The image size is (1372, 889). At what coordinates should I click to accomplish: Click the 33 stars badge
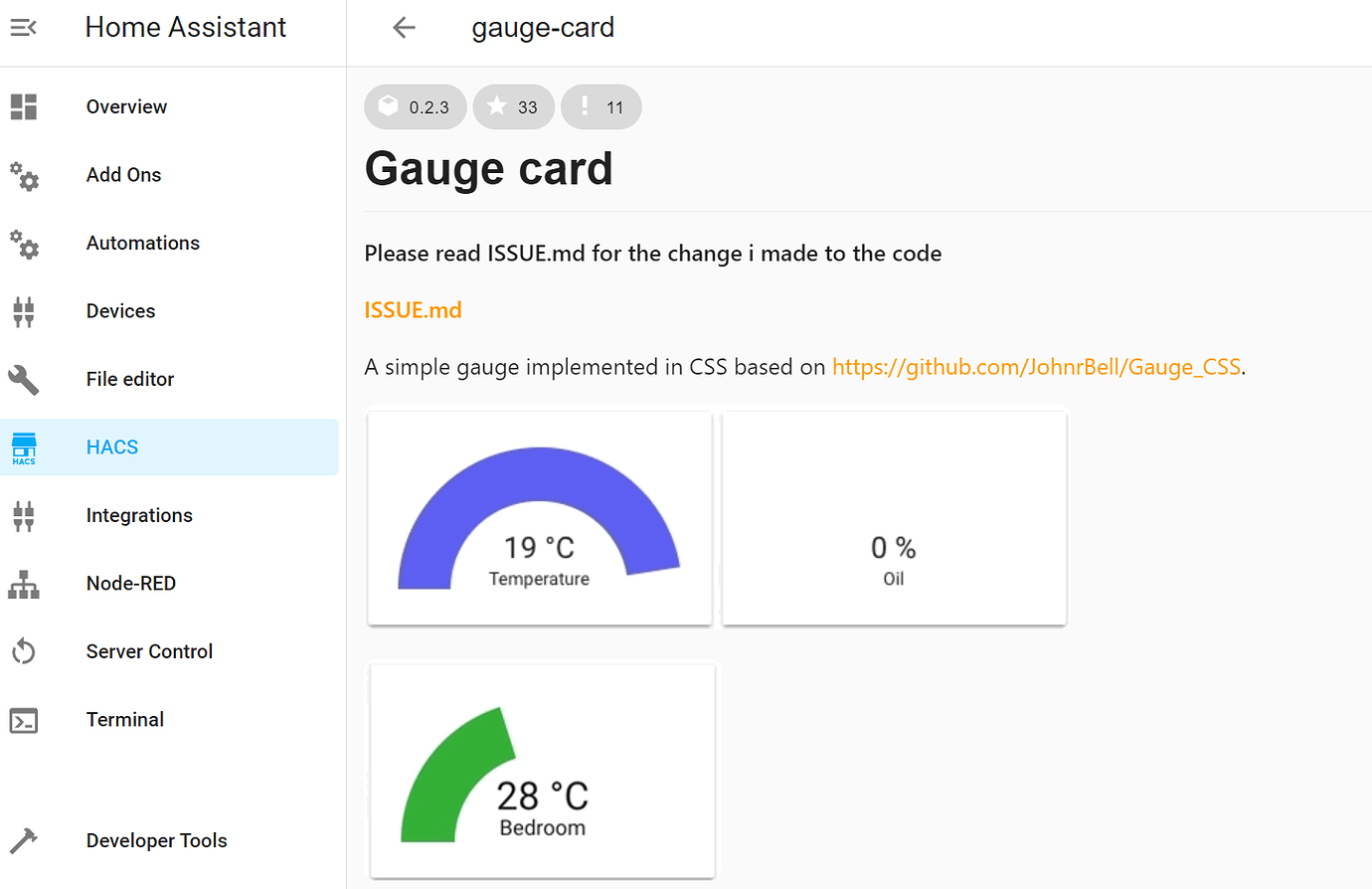point(513,106)
